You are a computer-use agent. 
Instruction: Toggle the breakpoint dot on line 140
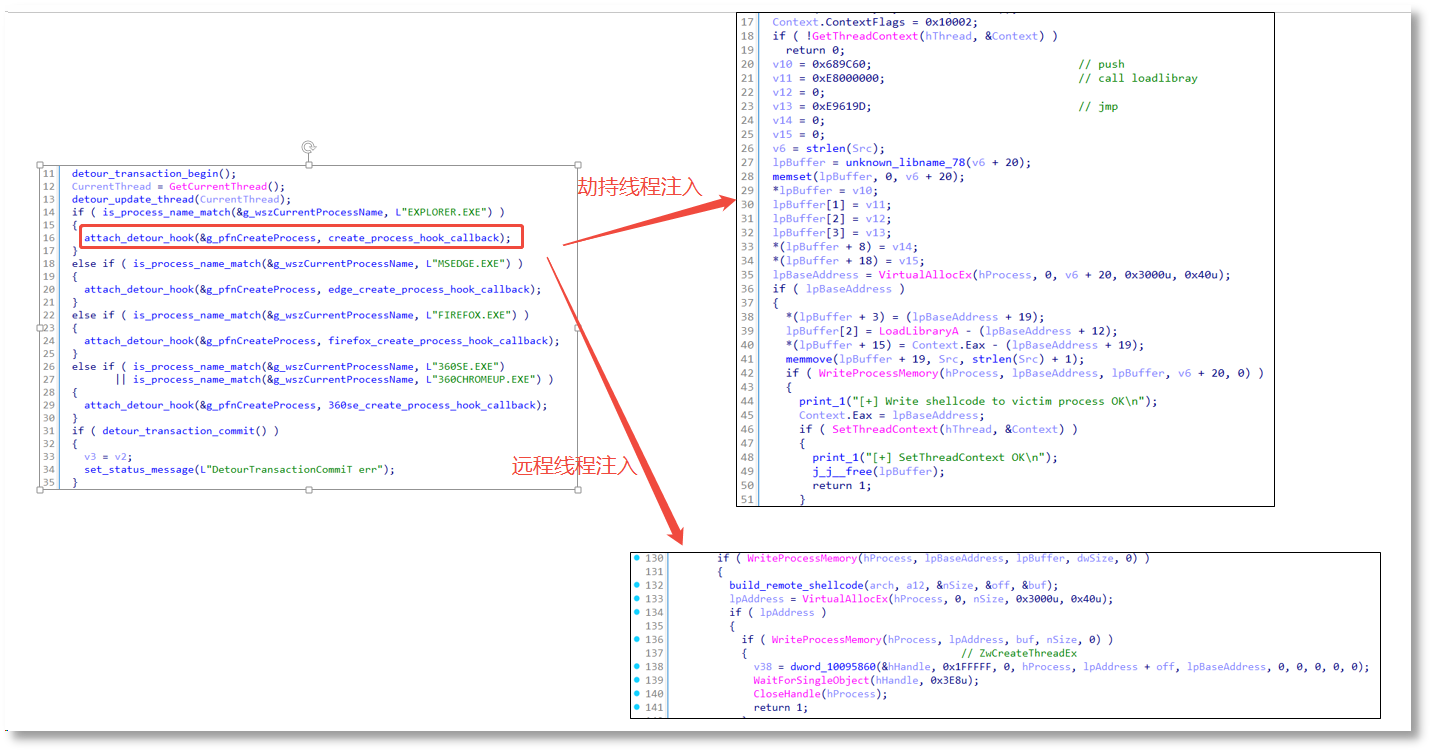click(636, 693)
